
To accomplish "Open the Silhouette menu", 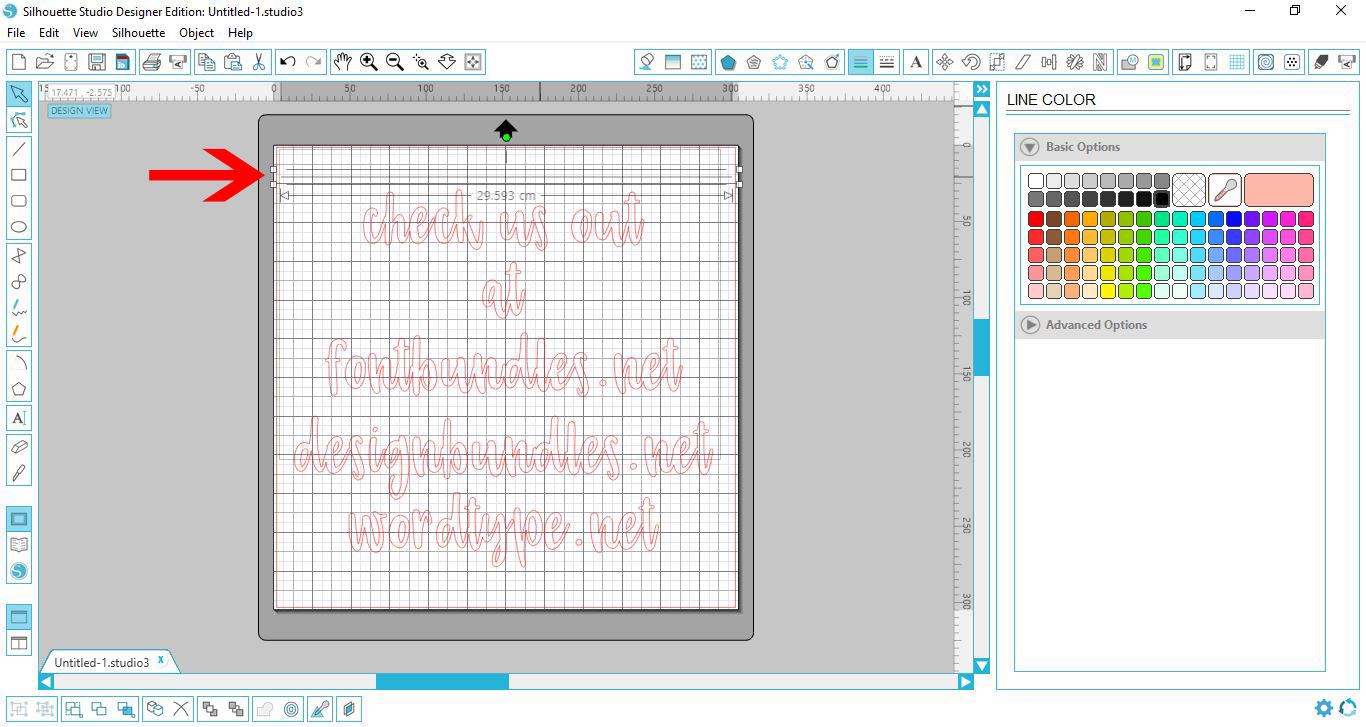I will pyautogui.click(x=137, y=32).
